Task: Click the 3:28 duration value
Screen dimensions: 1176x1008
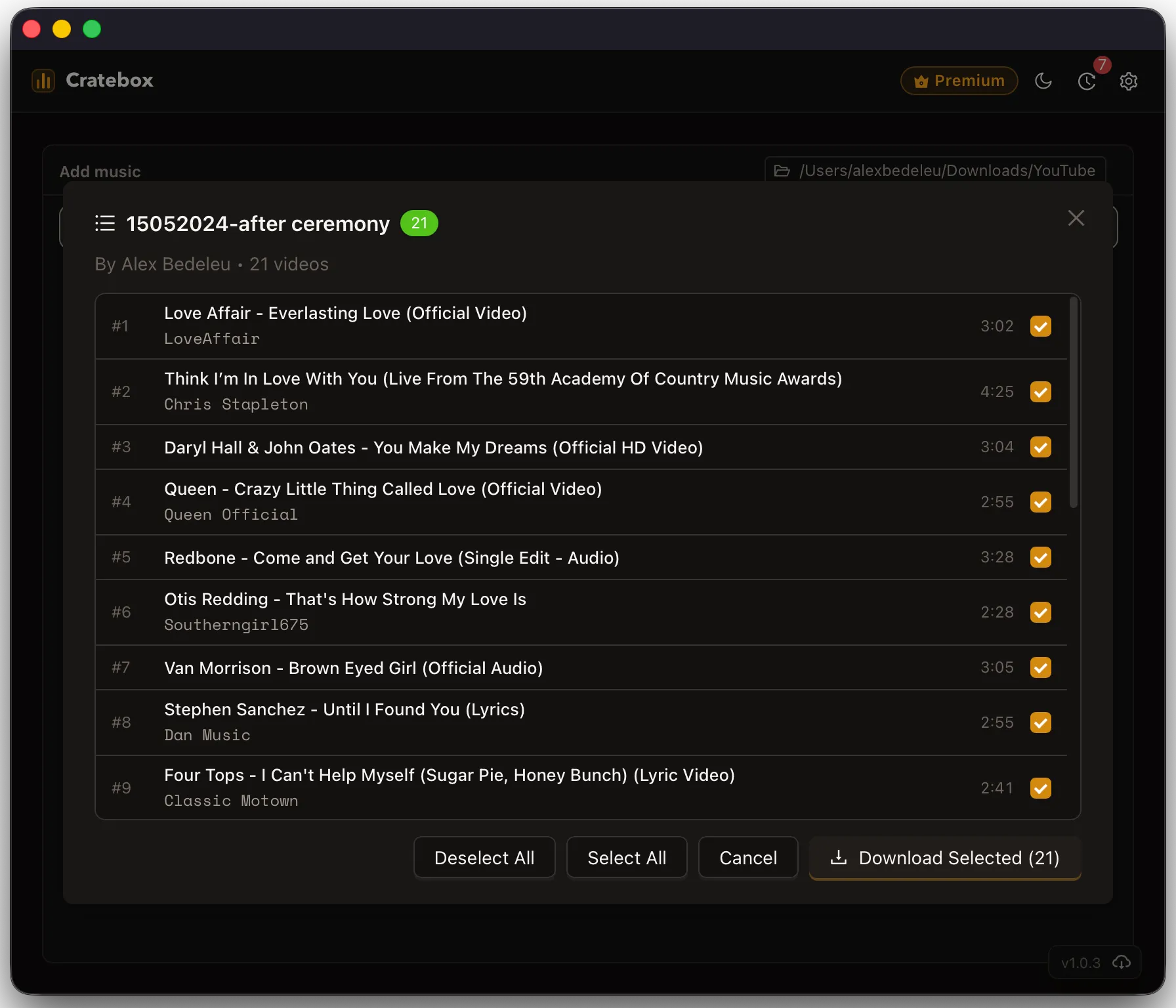Action: click(997, 557)
